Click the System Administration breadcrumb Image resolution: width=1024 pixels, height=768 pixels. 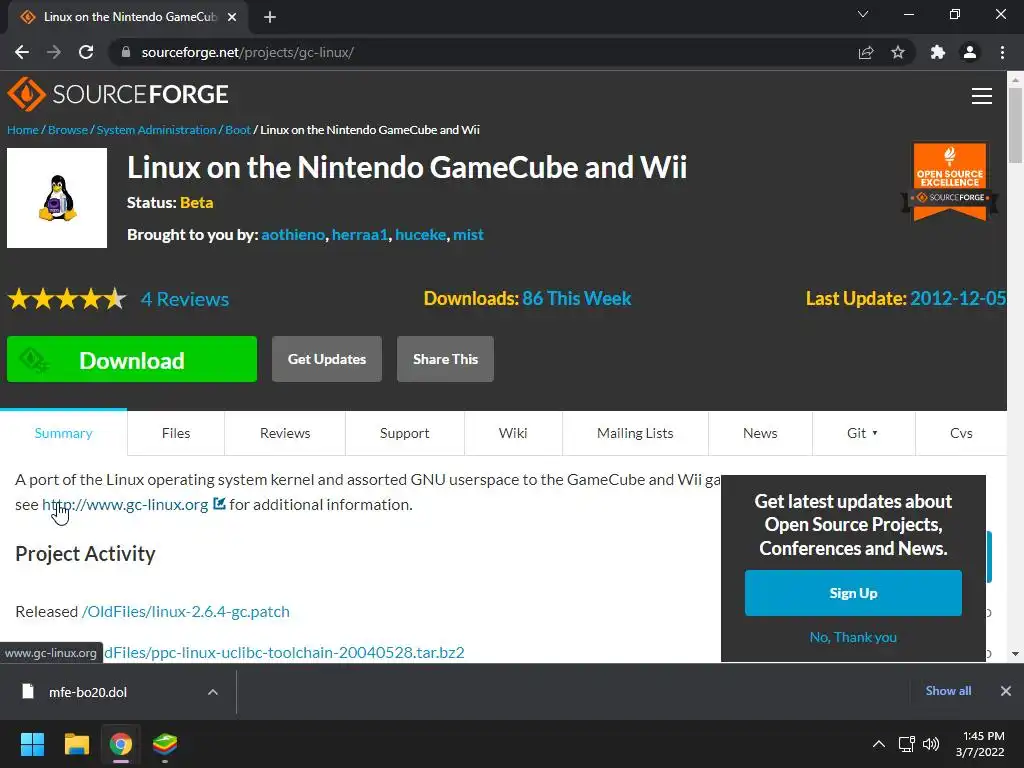click(156, 130)
